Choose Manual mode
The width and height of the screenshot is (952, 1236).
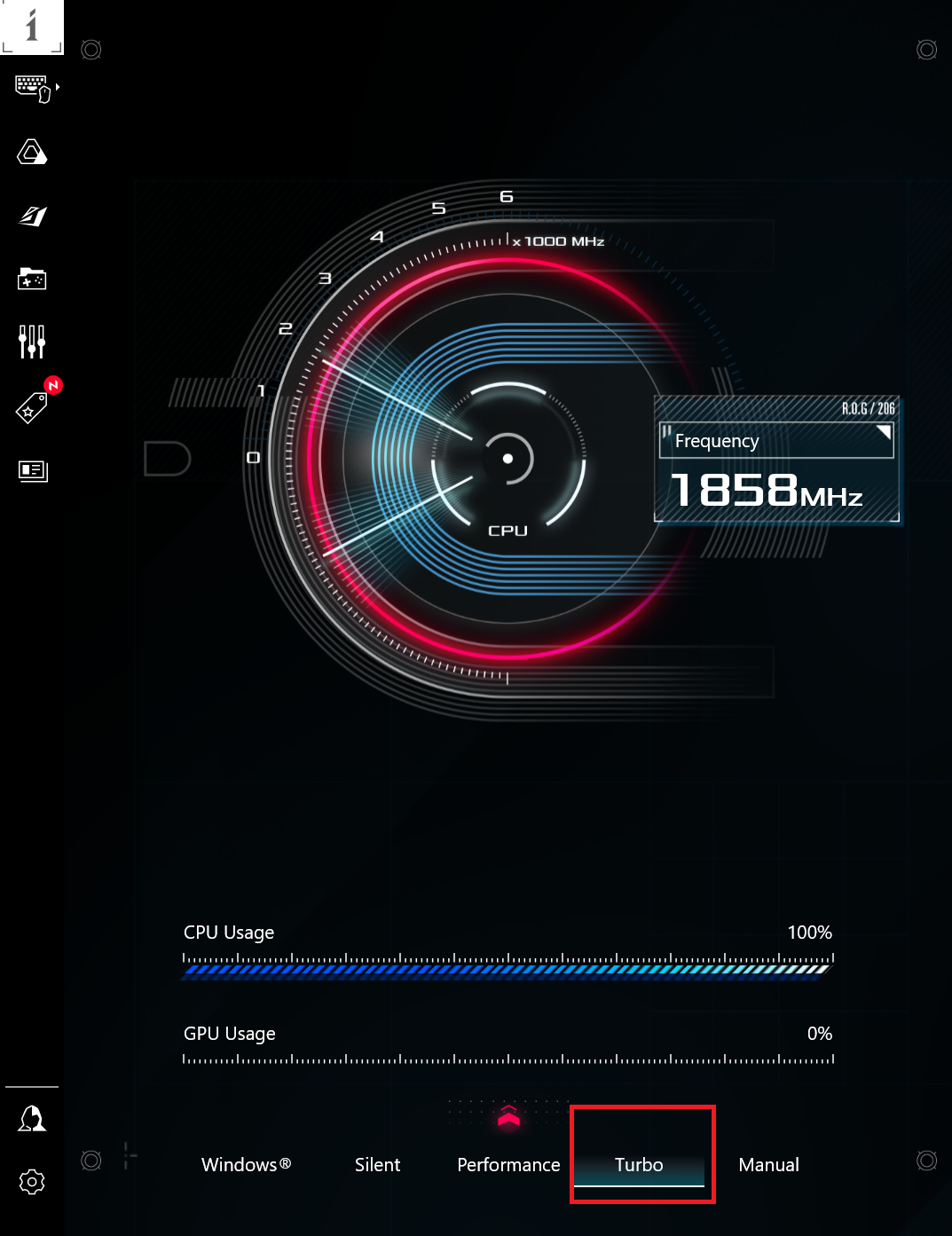click(768, 1164)
